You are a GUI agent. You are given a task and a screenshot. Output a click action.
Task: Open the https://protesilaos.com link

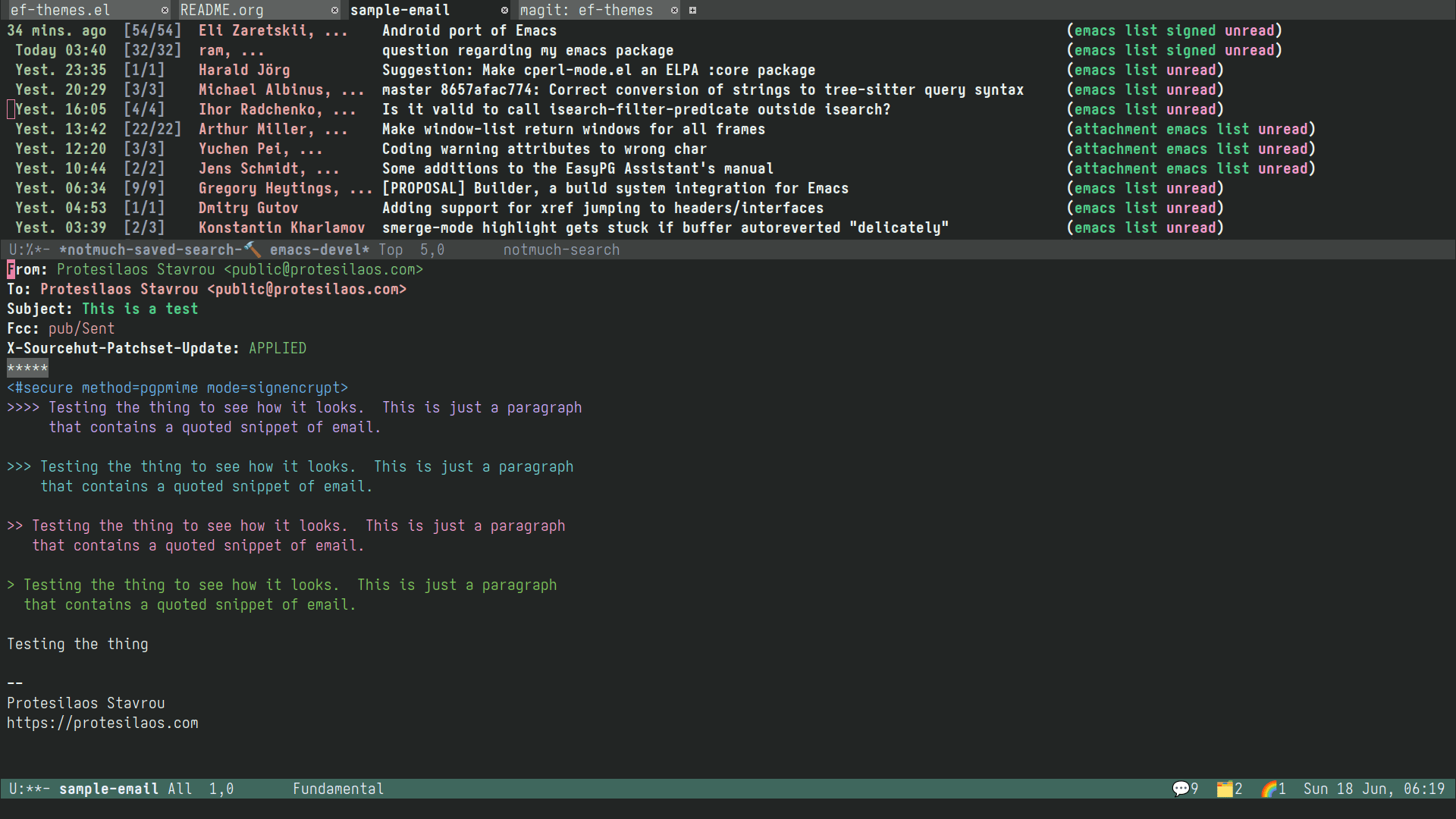[102, 723]
